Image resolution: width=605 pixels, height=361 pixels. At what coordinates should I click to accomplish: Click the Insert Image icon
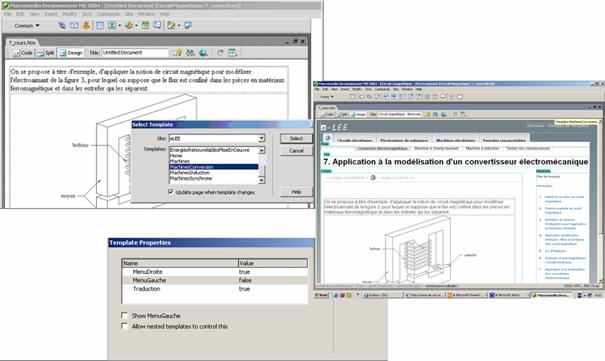(x=112, y=25)
